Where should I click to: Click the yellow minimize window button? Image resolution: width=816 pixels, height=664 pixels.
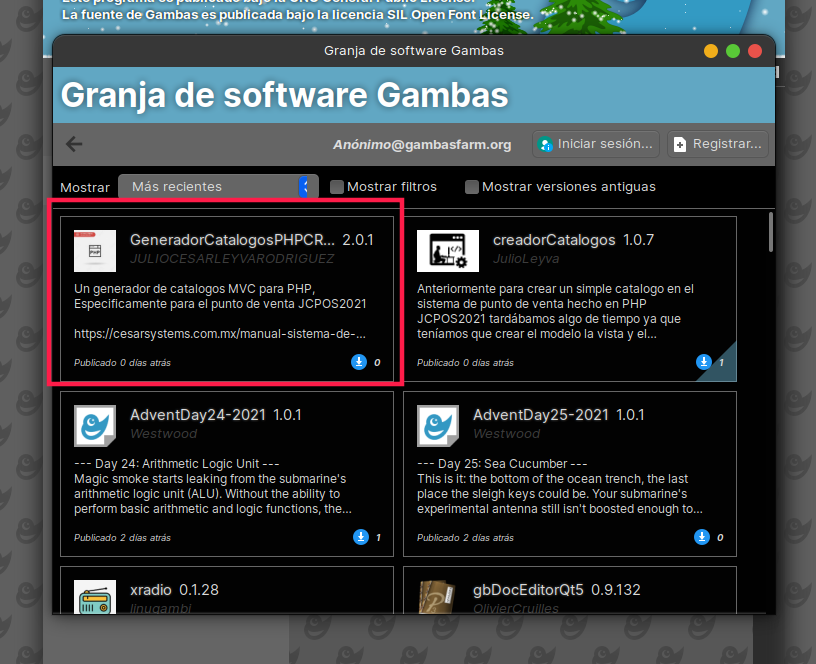click(x=711, y=51)
